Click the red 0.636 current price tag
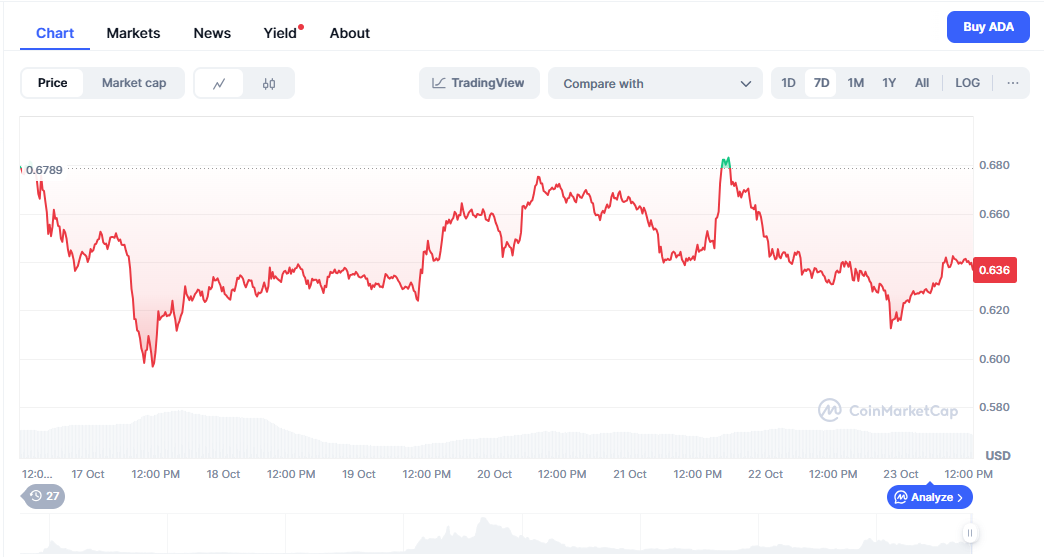 point(994,270)
